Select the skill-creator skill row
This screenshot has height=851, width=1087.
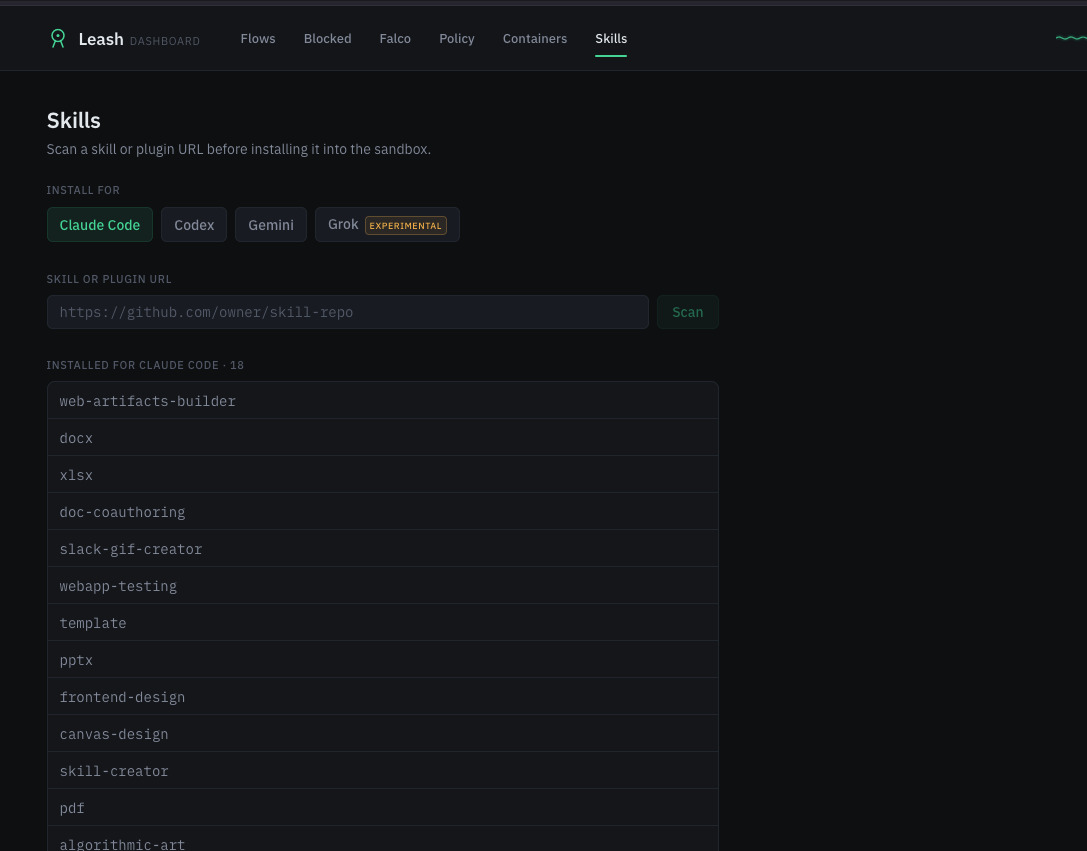point(383,771)
